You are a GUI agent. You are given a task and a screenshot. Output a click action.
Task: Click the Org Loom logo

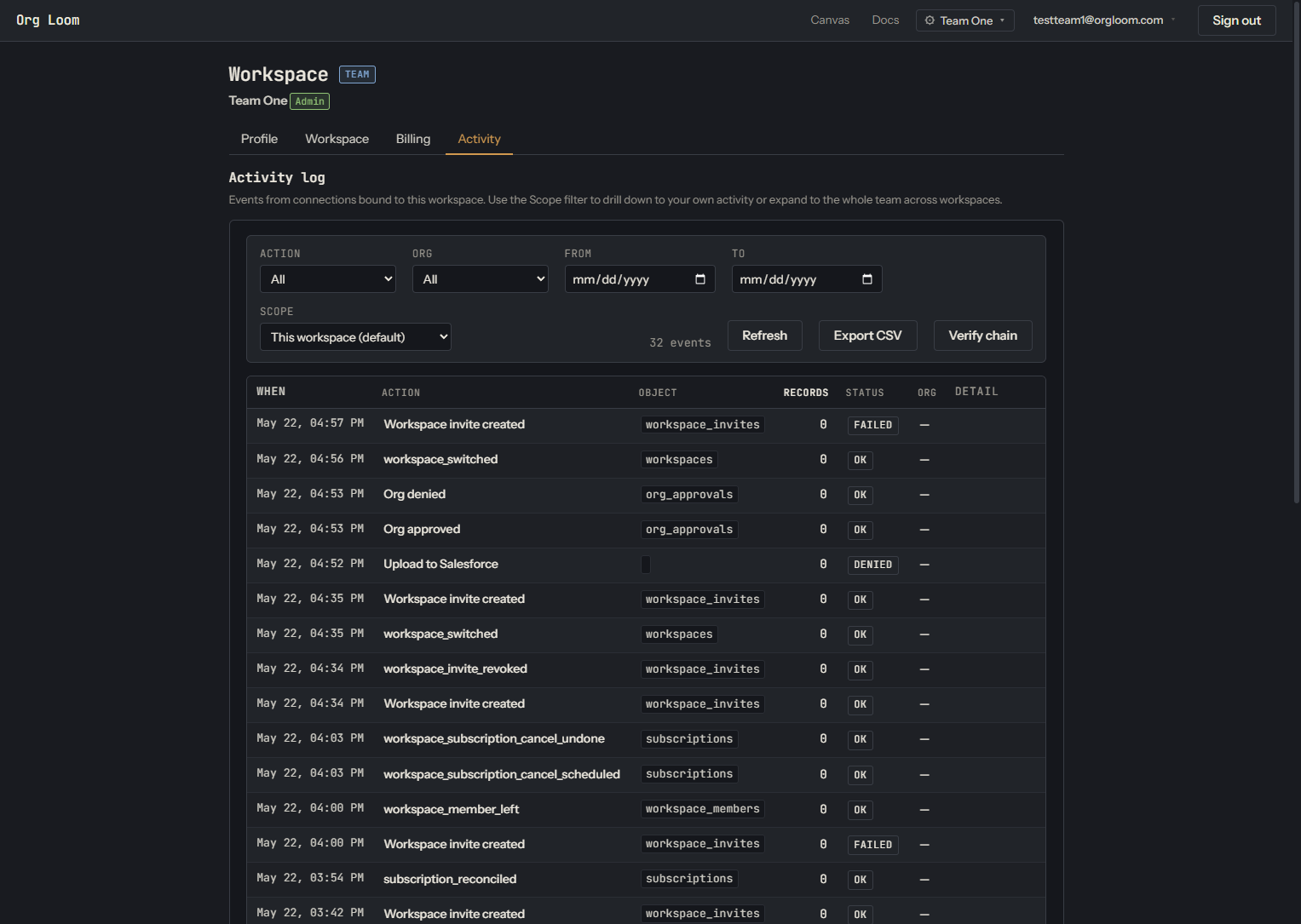pyautogui.click(x=48, y=20)
